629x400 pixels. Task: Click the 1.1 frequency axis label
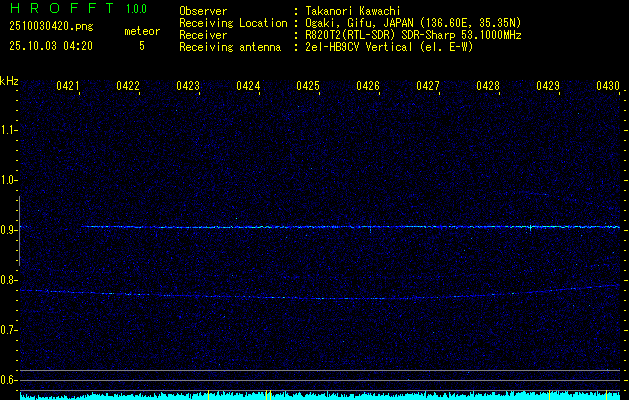click(x=9, y=129)
